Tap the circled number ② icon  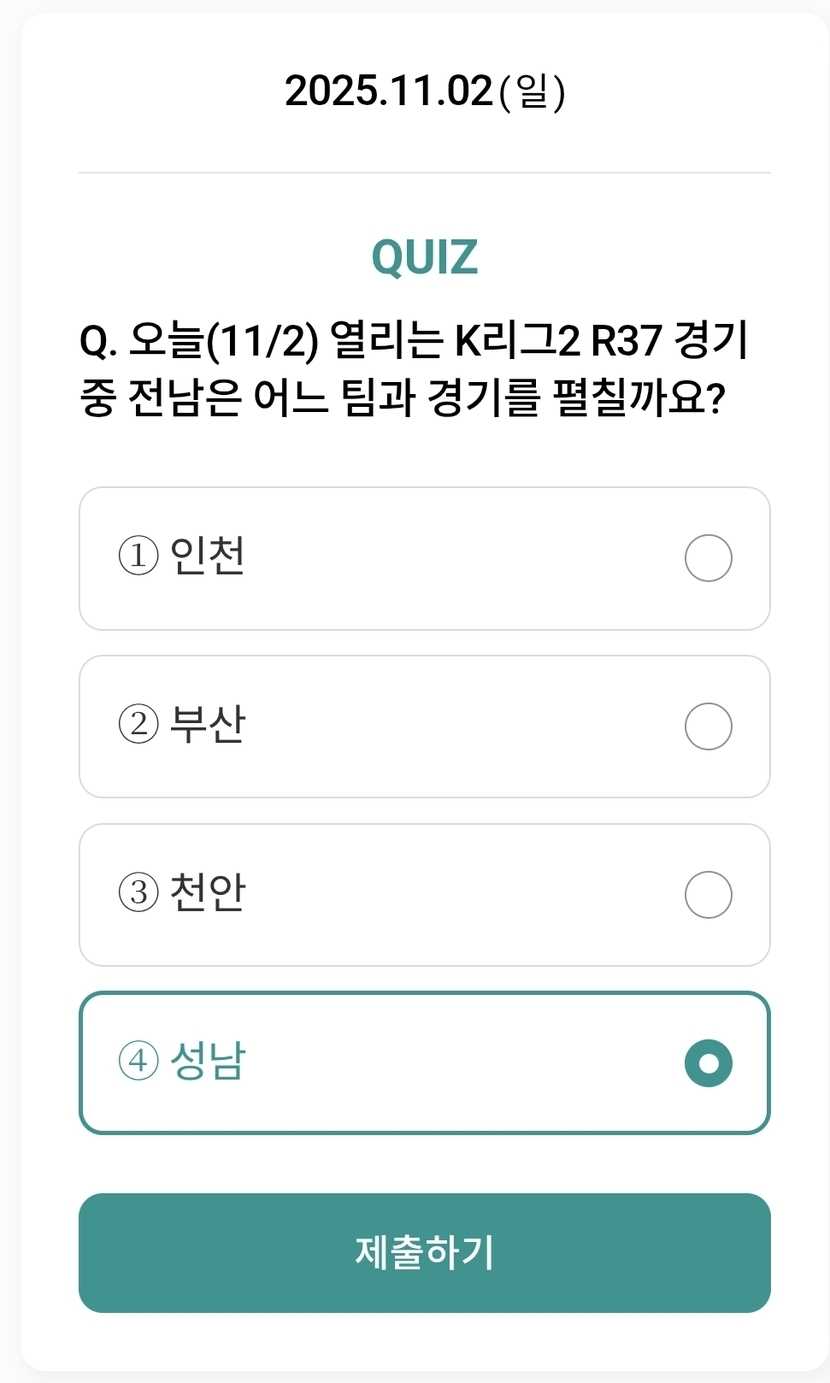[x=138, y=726]
